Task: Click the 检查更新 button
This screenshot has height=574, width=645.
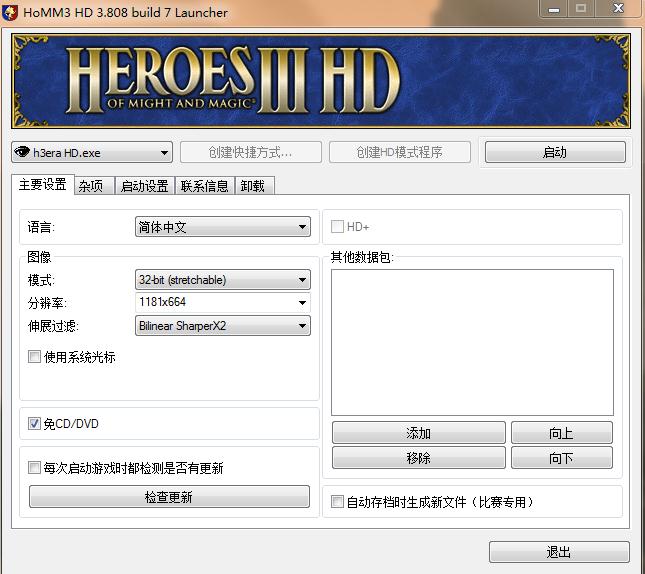Action: 169,497
